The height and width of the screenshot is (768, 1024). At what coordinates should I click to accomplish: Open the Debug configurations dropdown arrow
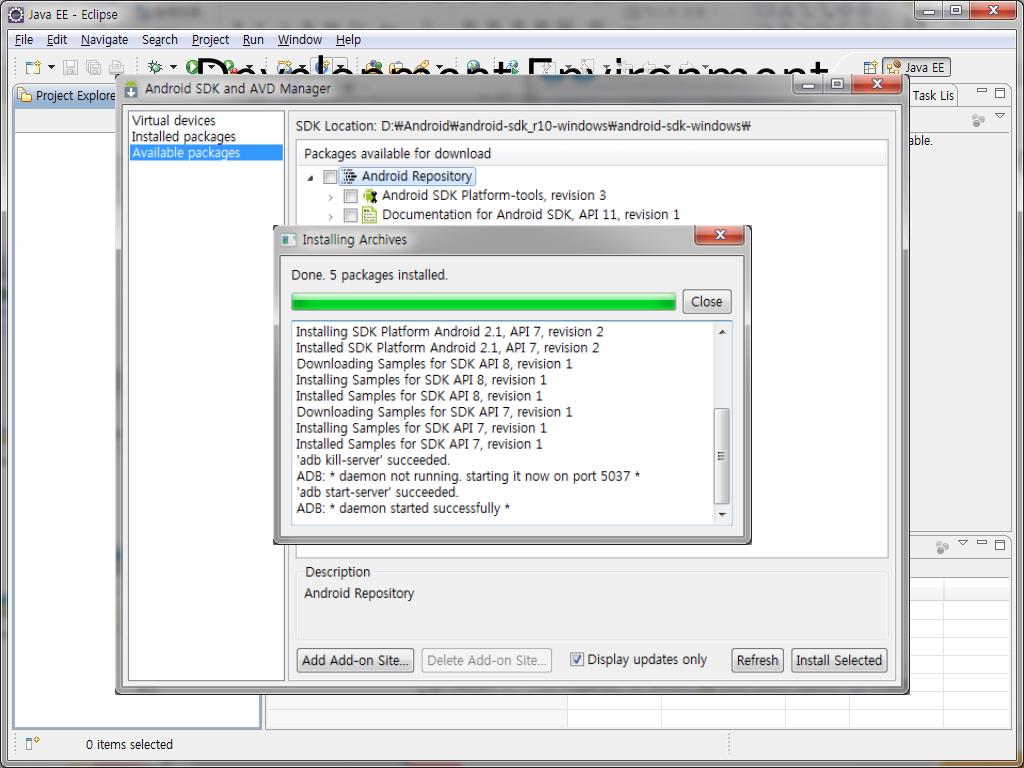tap(173, 67)
